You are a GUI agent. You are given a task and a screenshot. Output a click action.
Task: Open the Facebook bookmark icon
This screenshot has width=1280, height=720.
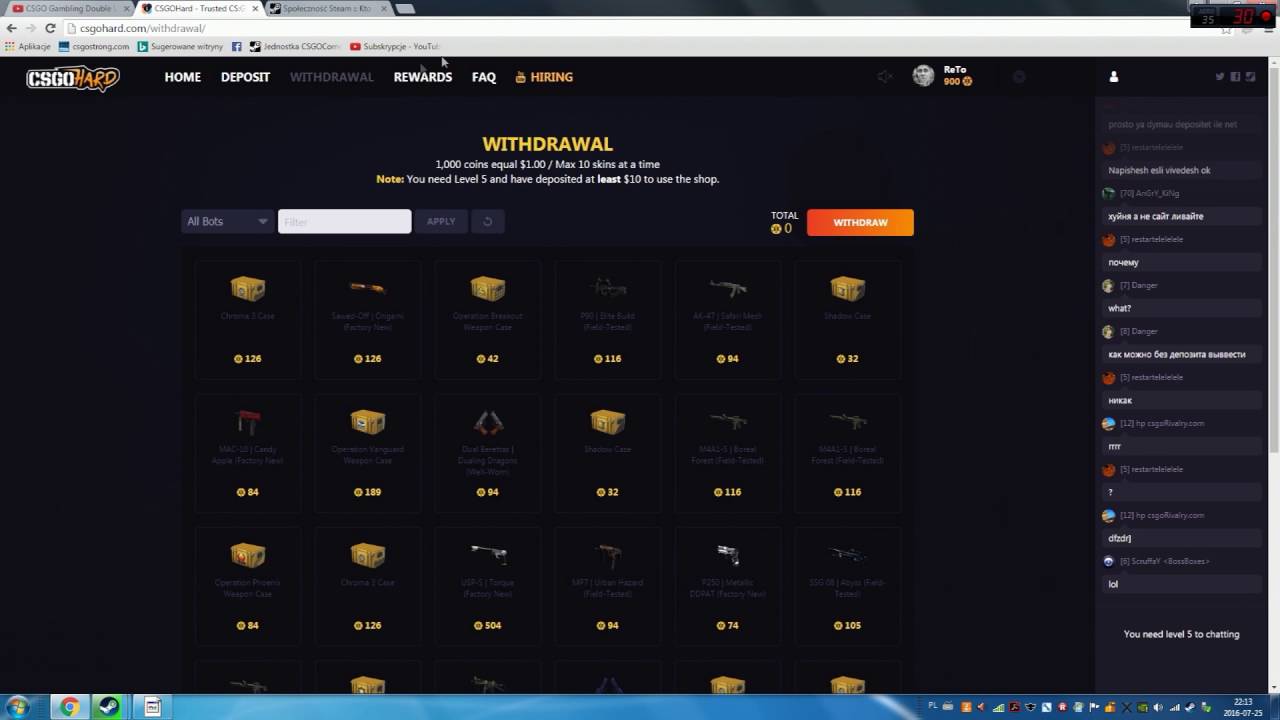[x=237, y=46]
